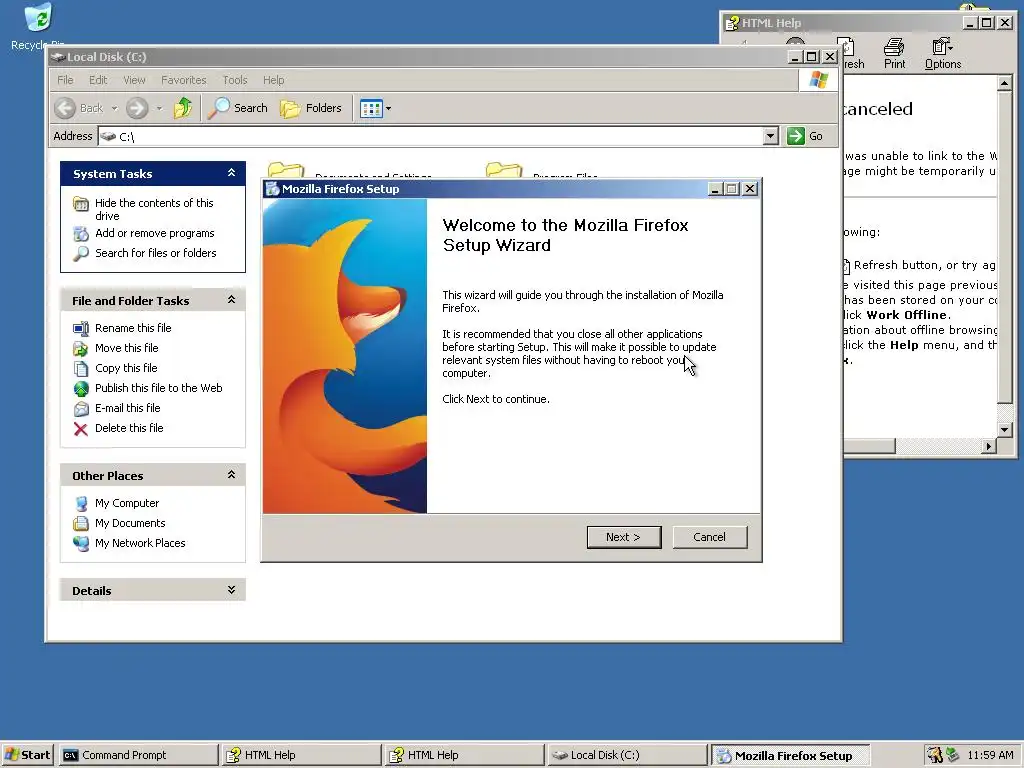Viewport: 1024px width, 768px height.
Task: Click the My Computer icon in Other Places
Action: (81, 504)
